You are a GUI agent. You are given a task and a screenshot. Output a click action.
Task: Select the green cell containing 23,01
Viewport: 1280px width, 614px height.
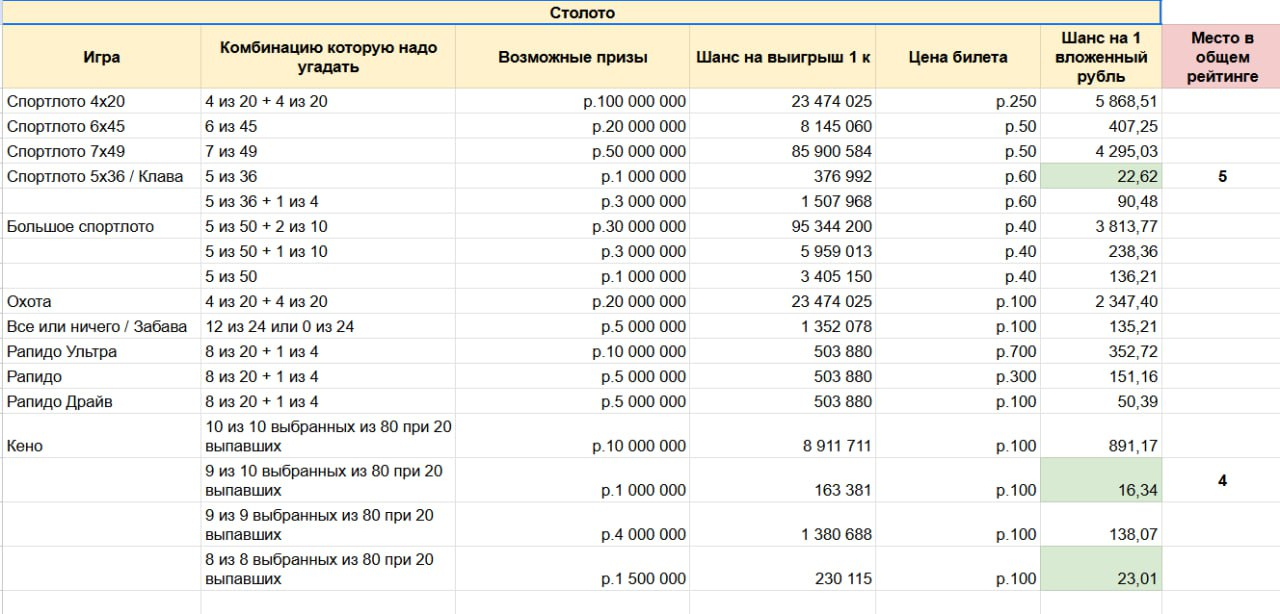pyautogui.click(x=1101, y=568)
